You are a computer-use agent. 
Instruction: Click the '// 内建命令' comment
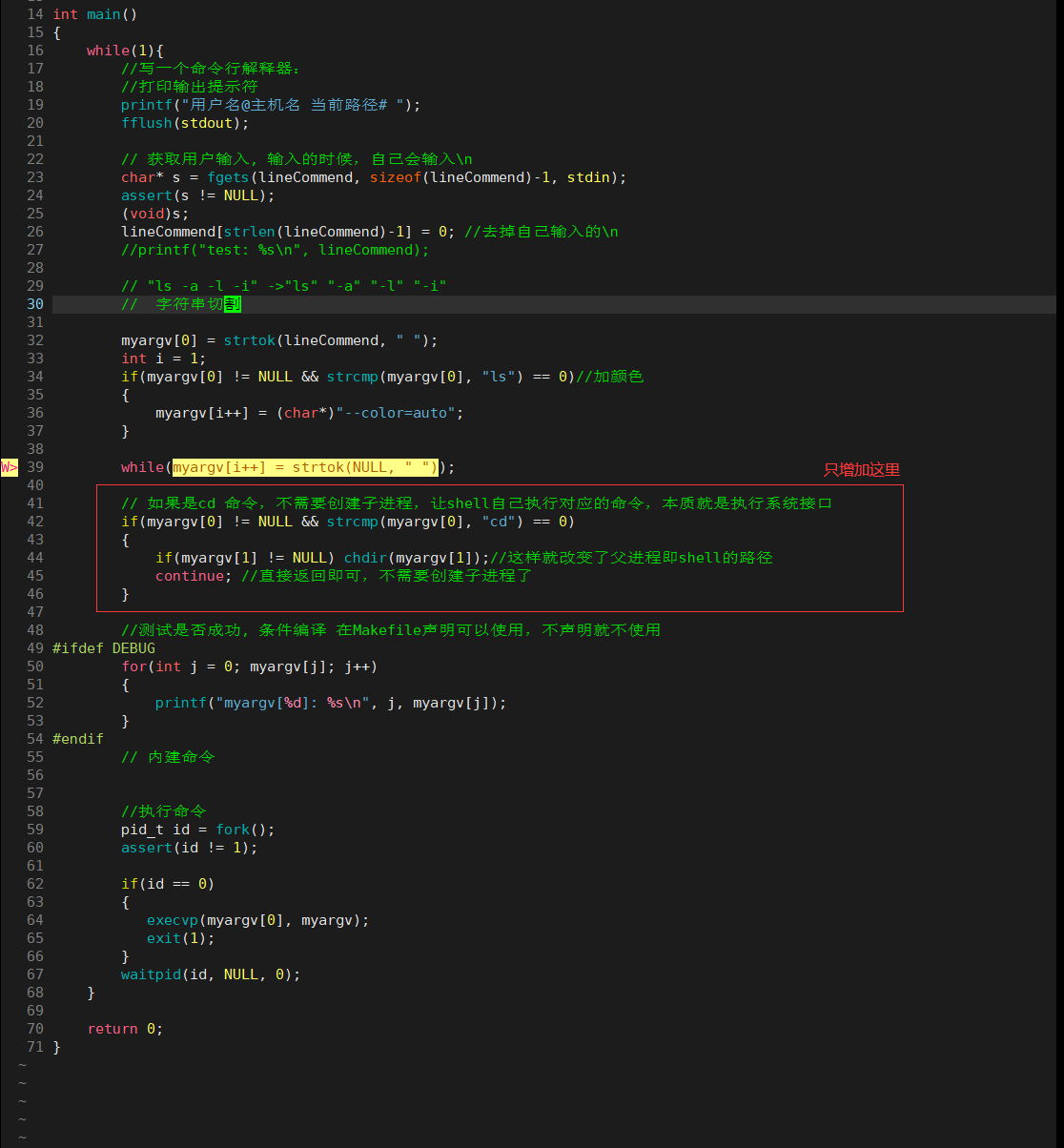[x=168, y=757]
